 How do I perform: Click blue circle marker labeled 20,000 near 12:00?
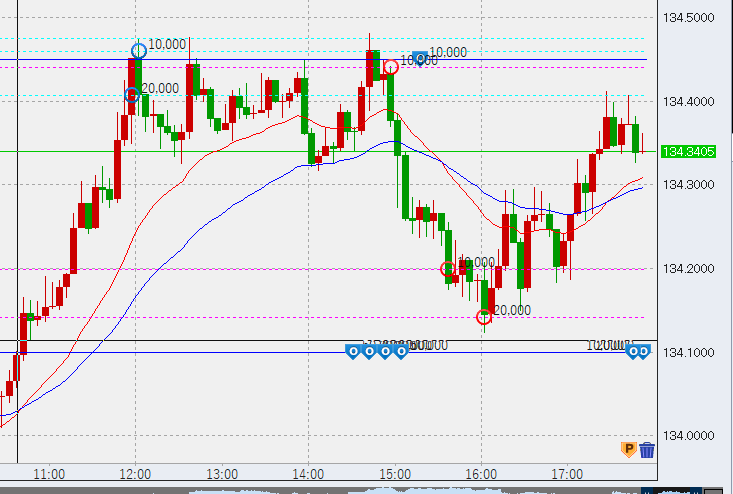pos(131,95)
